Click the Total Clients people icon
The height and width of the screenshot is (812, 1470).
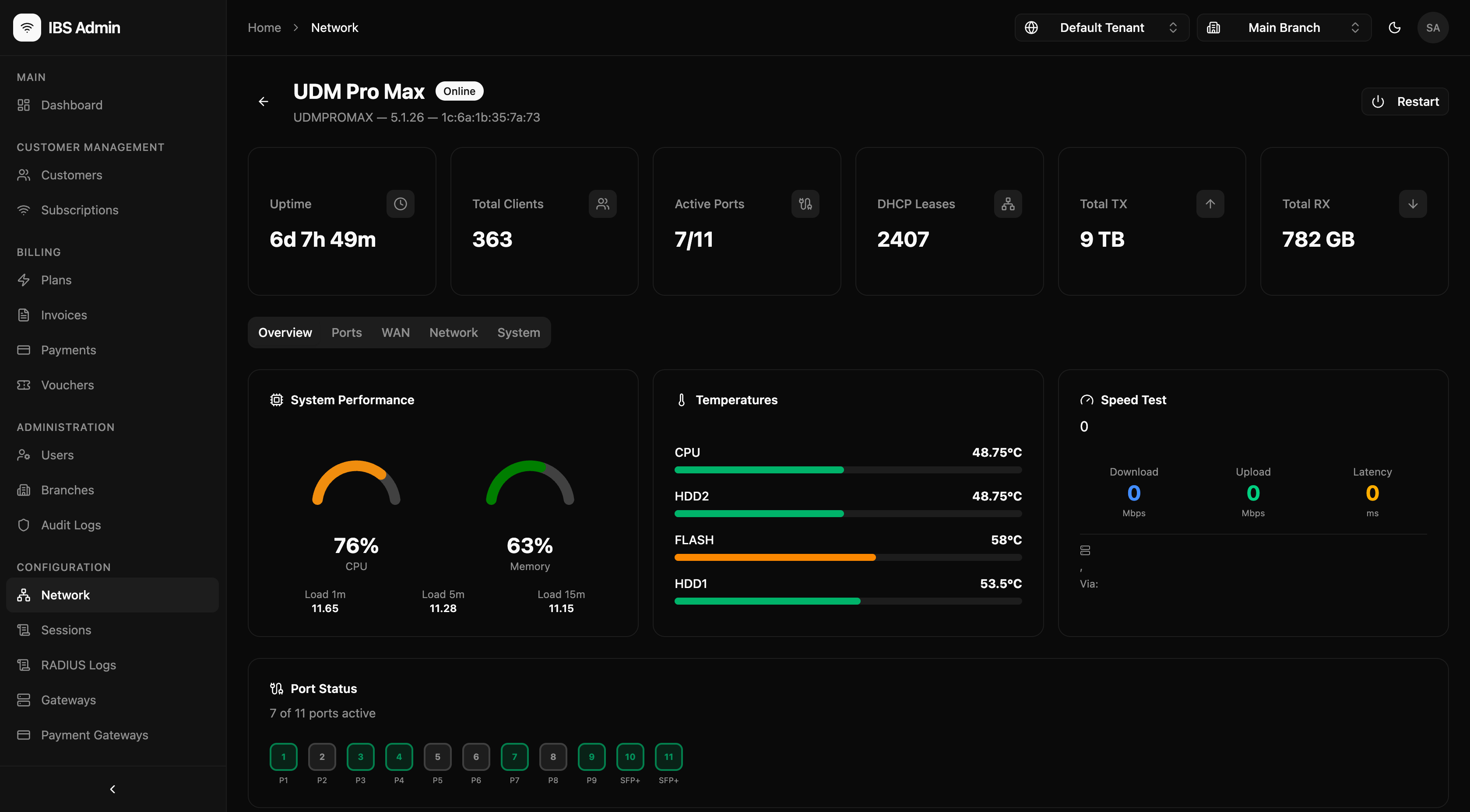(603, 203)
